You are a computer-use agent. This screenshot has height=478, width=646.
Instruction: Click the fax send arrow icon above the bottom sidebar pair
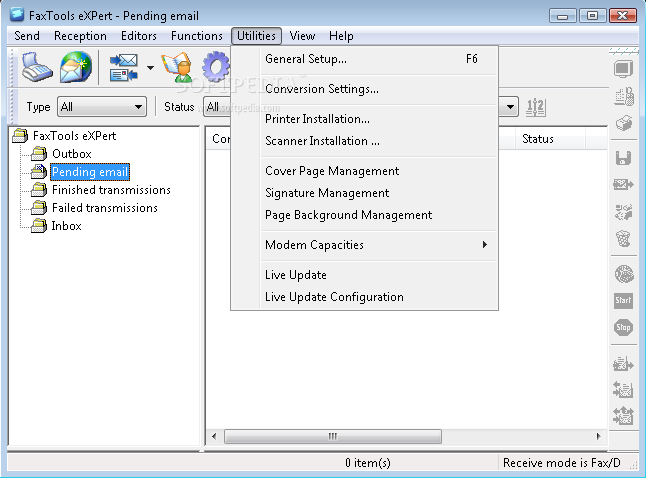click(623, 363)
